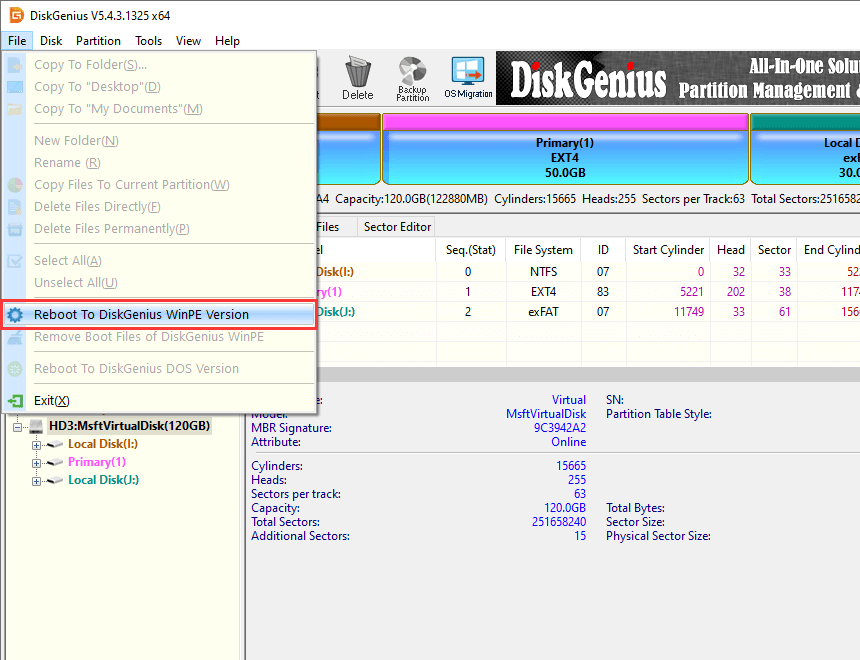The image size is (860, 660).
Task: Switch to the Sector Editor tab
Action: [397, 227]
